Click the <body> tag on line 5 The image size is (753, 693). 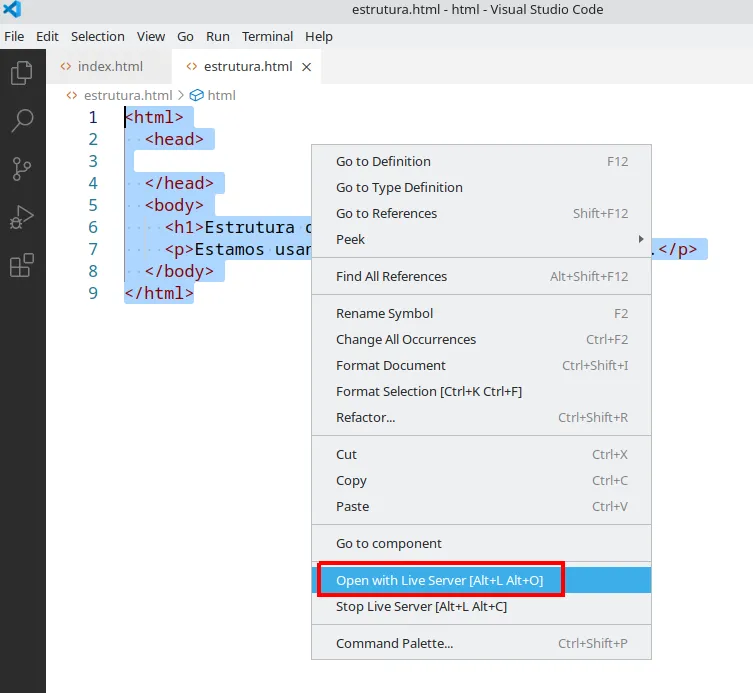(x=174, y=205)
